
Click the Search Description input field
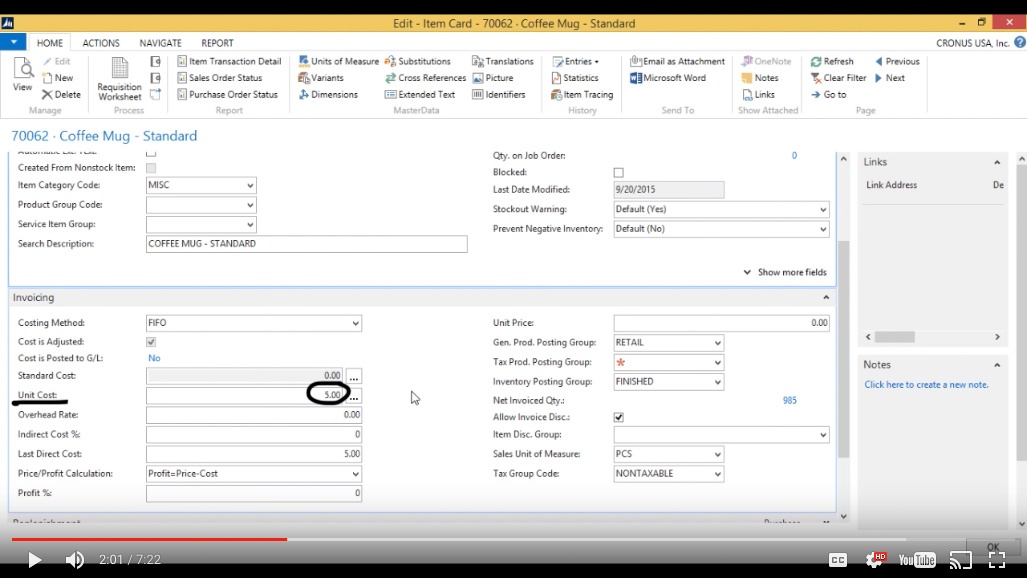[306, 244]
